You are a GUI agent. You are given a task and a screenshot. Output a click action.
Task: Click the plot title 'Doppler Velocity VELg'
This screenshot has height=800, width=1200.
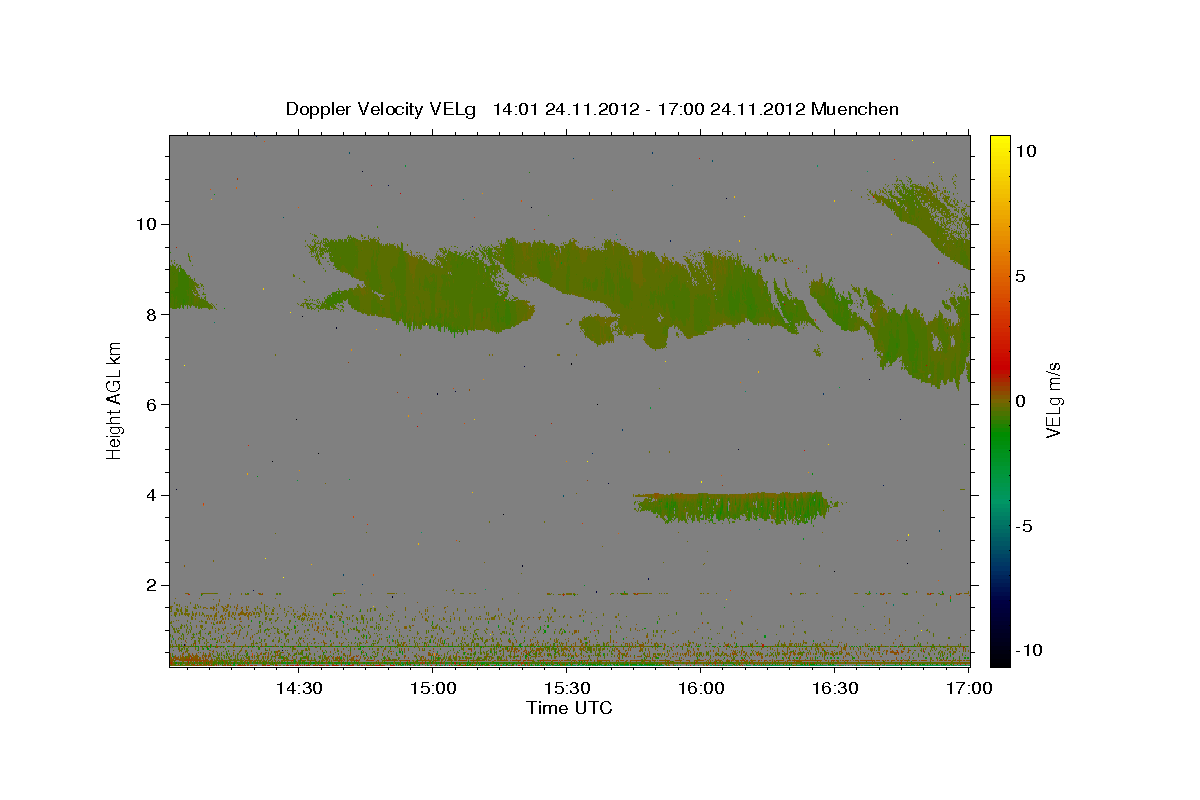point(383,109)
